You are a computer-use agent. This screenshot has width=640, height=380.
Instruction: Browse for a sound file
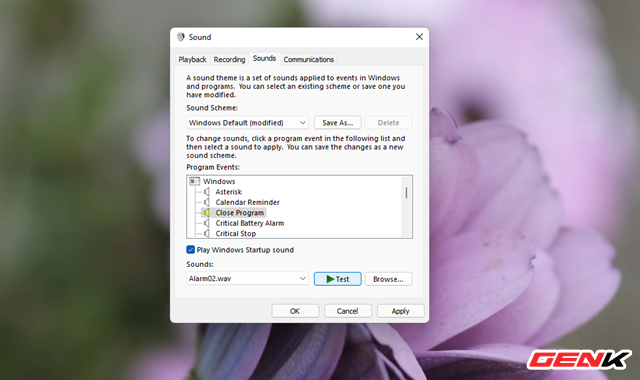[388, 279]
